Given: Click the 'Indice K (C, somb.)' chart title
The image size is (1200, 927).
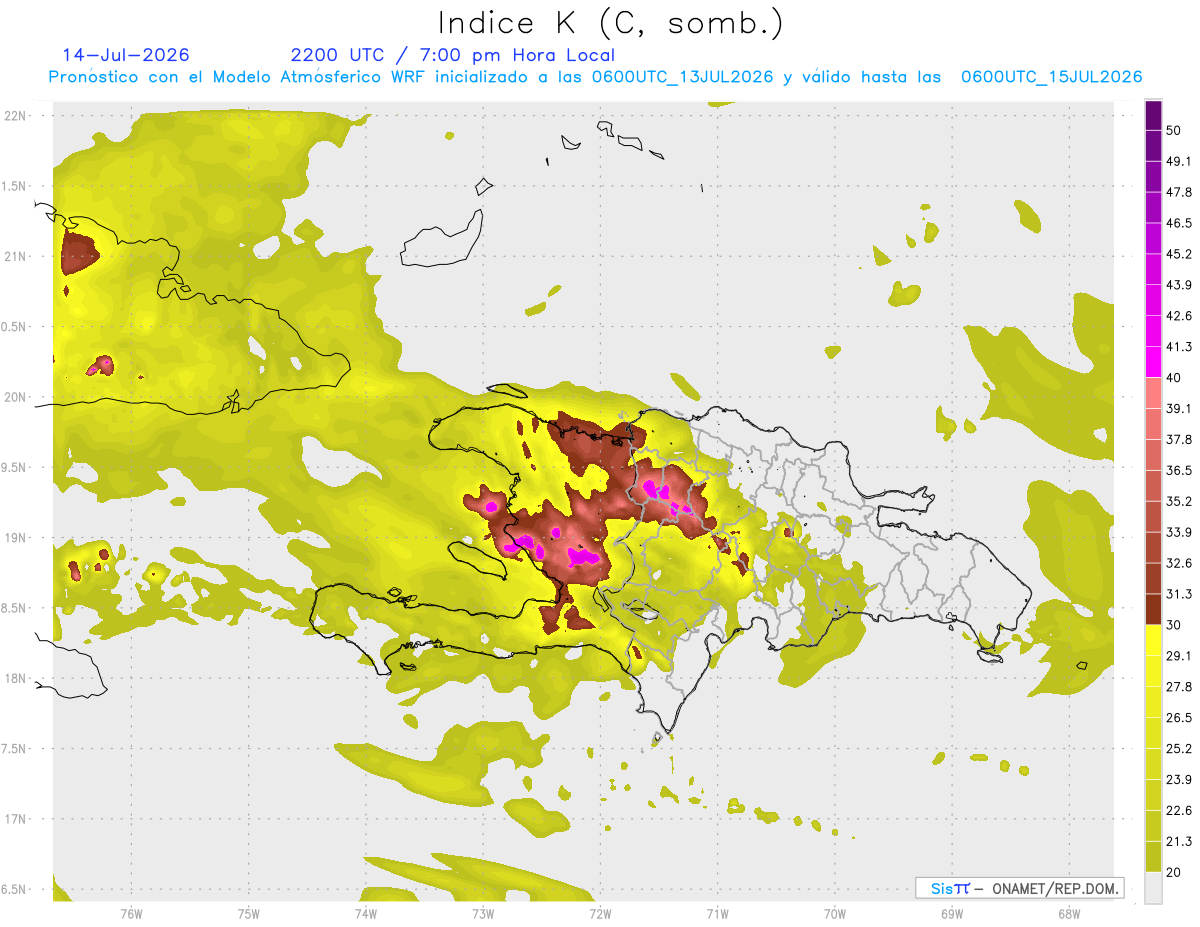Looking at the screenshot, I should tap(611, 24).
